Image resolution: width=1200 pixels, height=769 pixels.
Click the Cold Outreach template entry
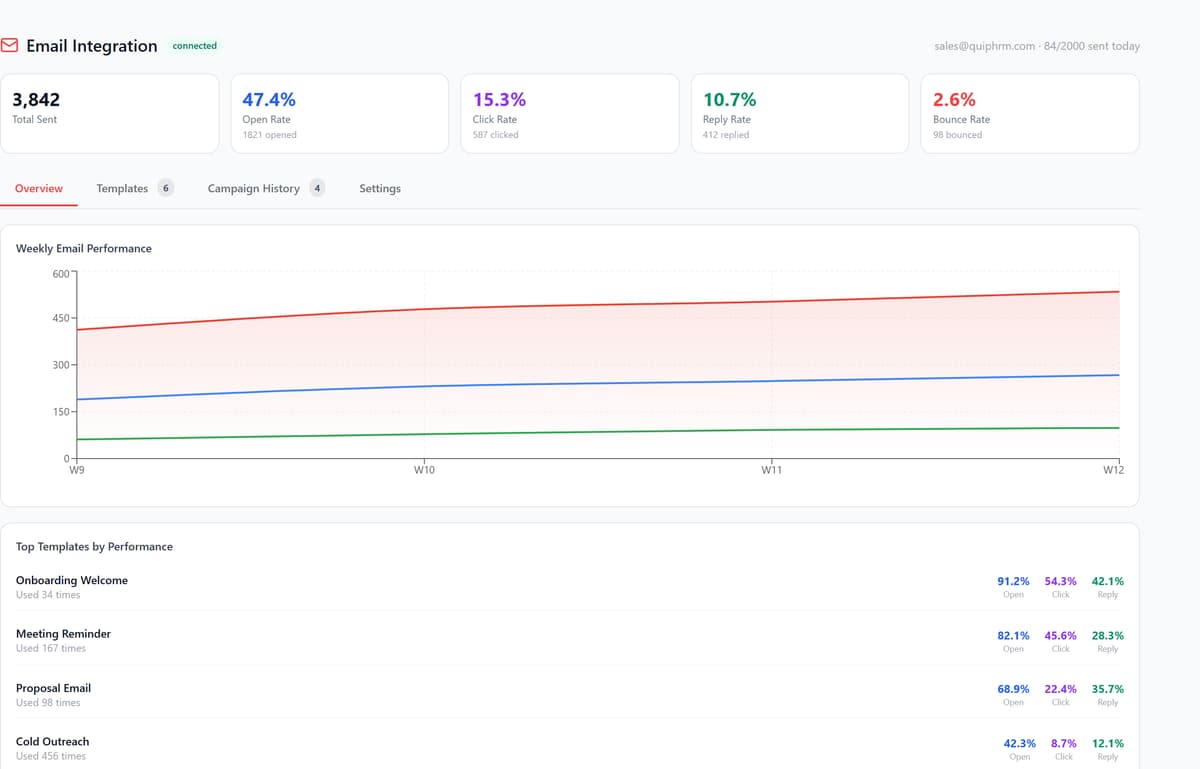click(570, 748)
